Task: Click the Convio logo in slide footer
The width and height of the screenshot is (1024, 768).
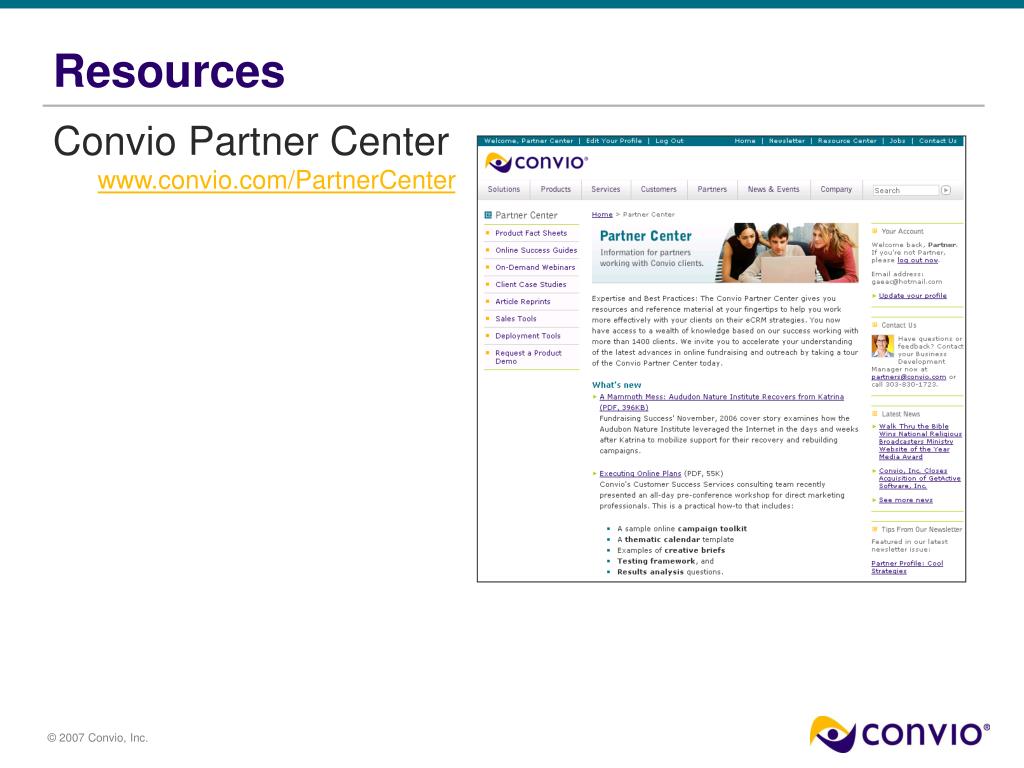Action: (x=899, y=734)
